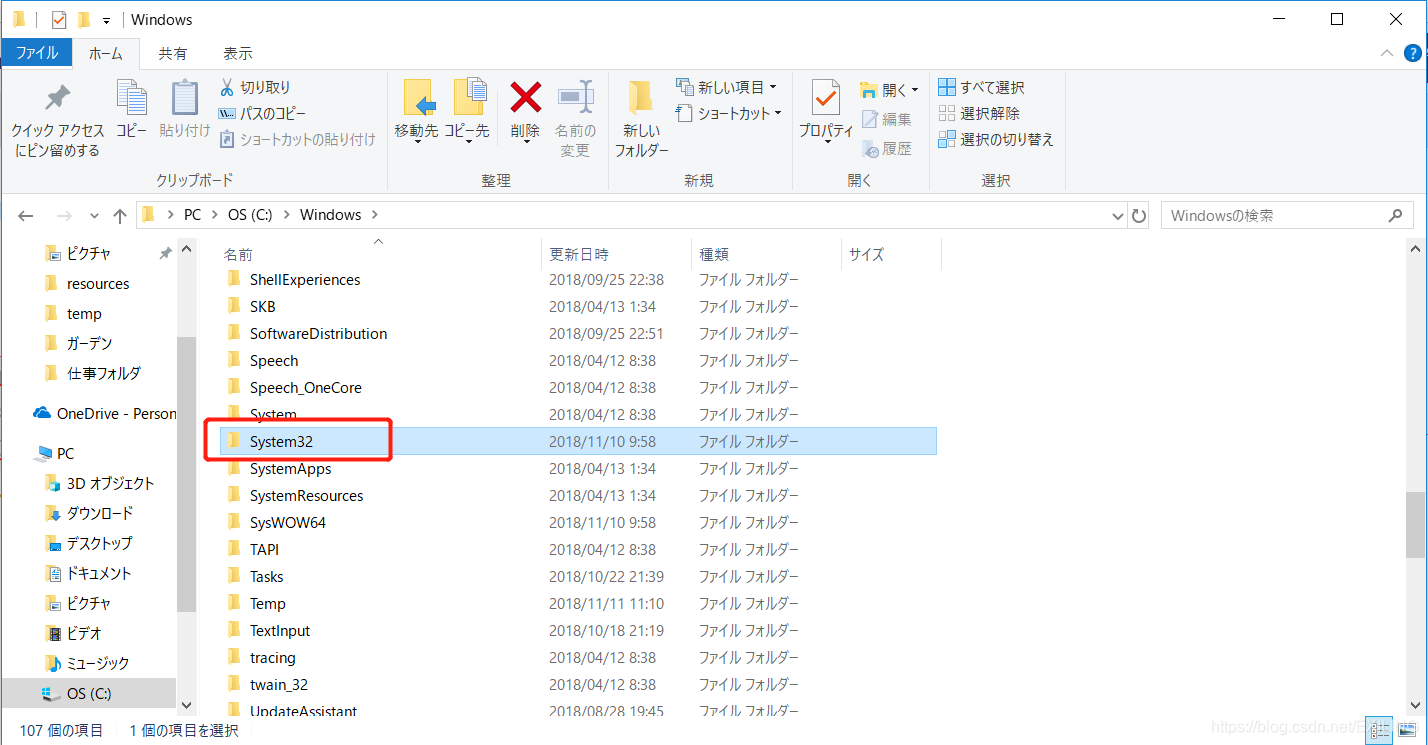
Task: Open the Open (開く) dropdown in ribbon
Action: (x=889, y=89)
